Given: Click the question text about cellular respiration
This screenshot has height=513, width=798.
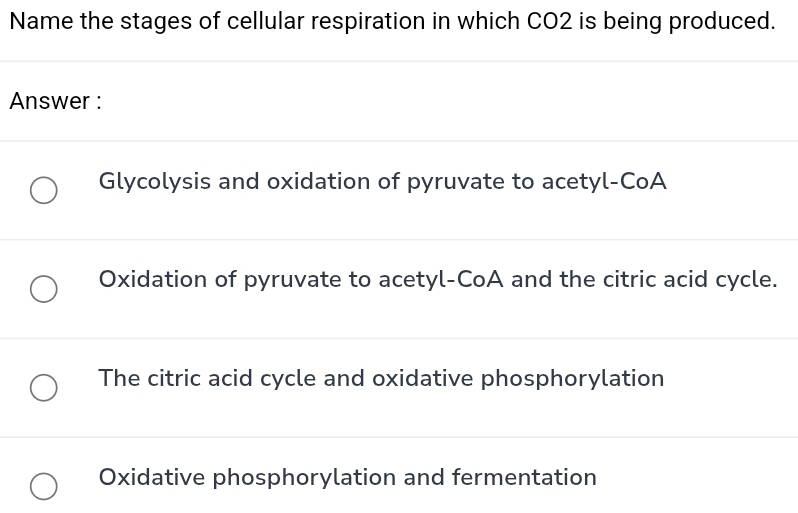Looking at the screenshot, I should click(x=392, y=21).
